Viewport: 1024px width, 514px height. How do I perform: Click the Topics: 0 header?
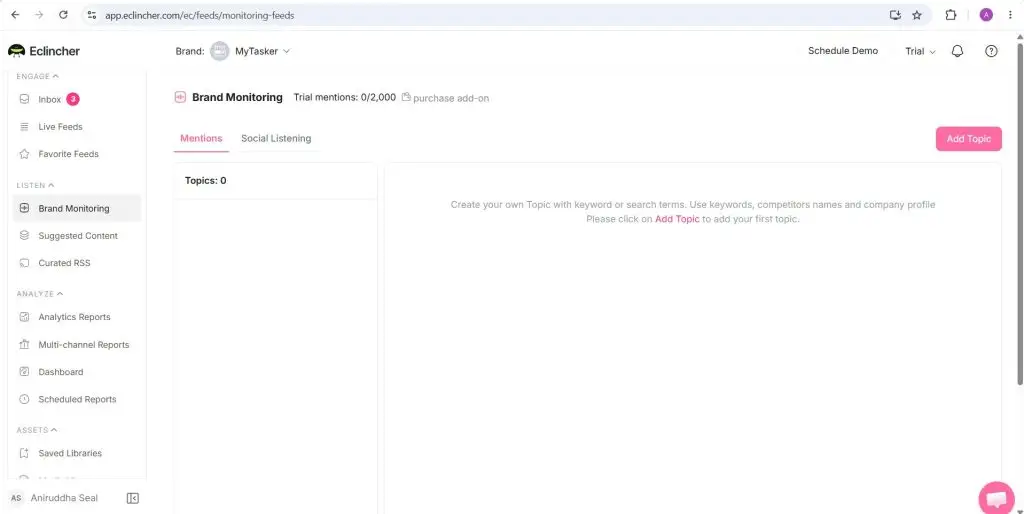206,180
